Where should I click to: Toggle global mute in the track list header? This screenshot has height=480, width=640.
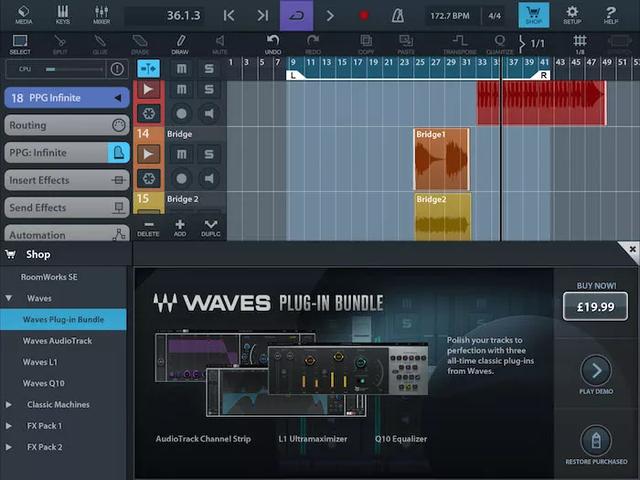(182, 69)
